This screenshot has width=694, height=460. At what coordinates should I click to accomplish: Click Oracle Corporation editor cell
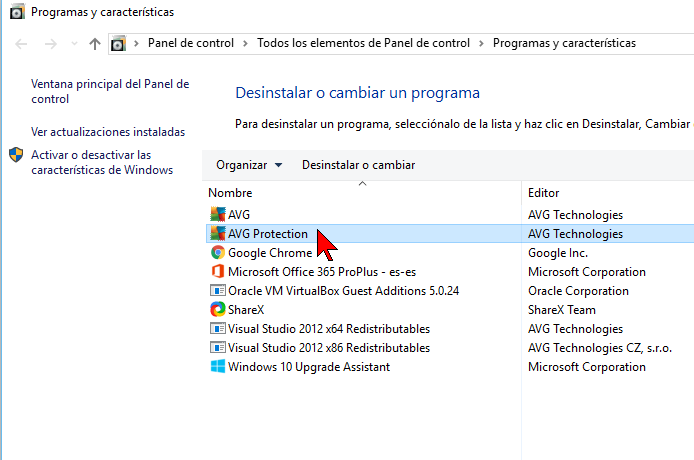pyautogui.click(x=578, y=291)
